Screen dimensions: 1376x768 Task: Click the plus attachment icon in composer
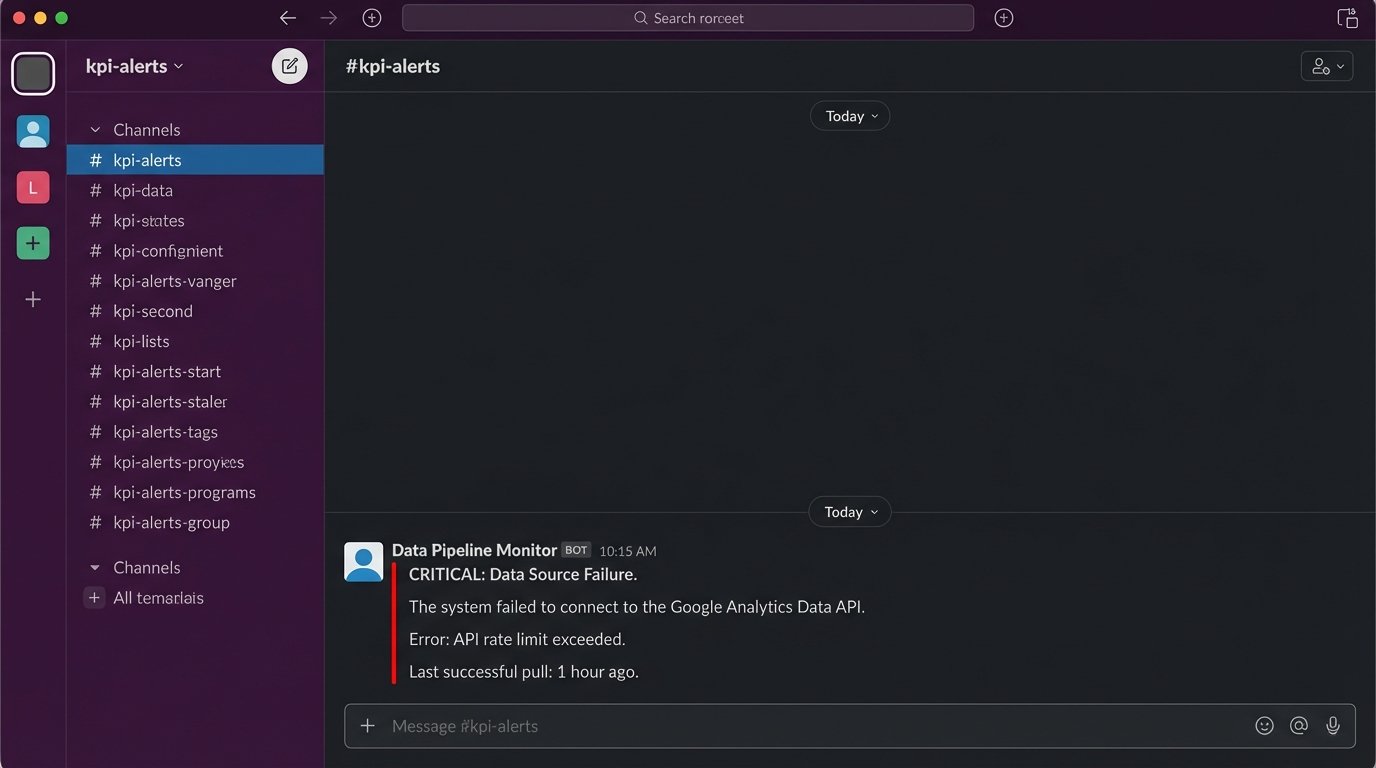pyautogui.click(x=368, y=726)
